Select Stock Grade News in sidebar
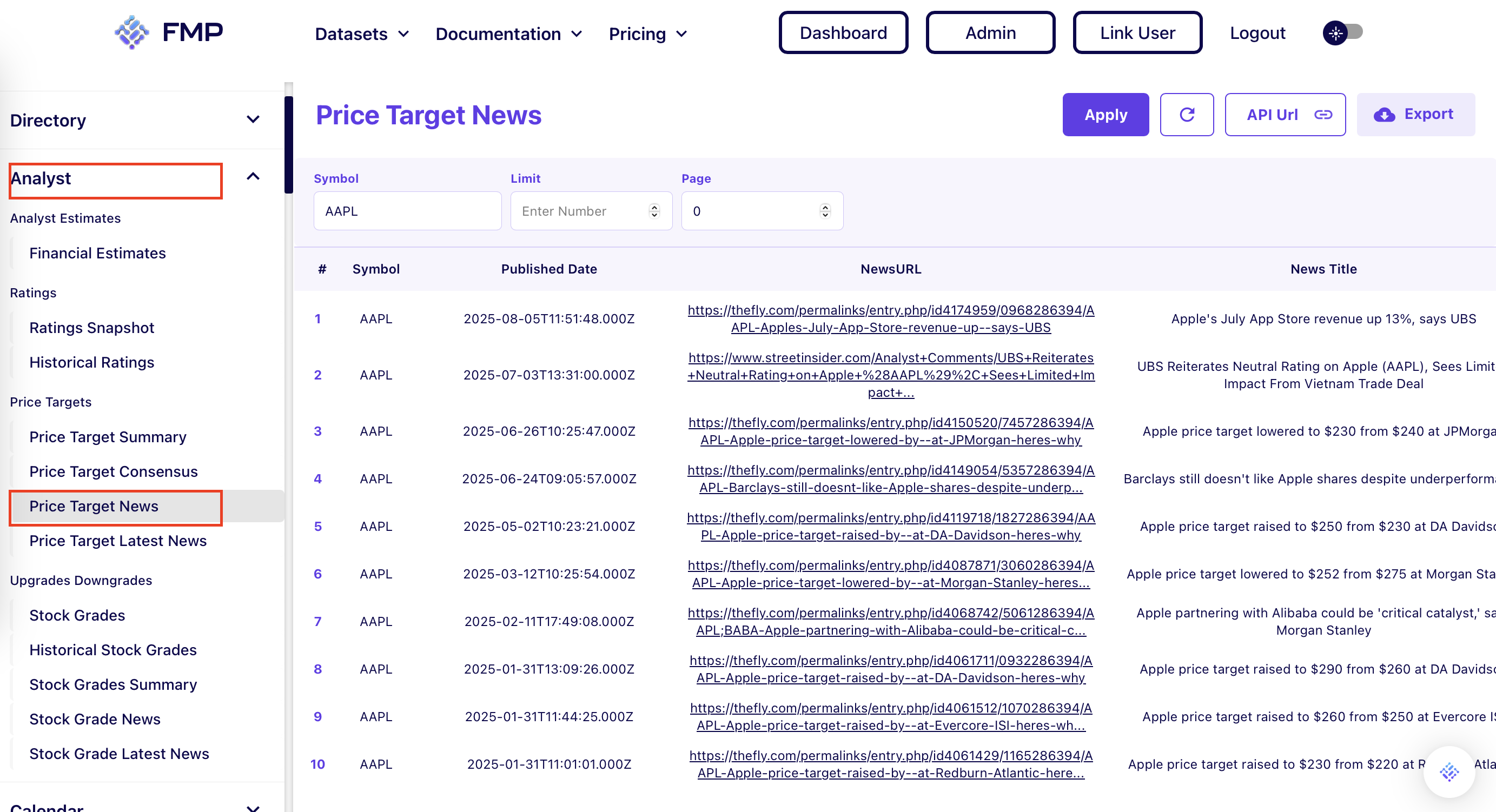The image size is (1496, 812). pos(95,719)
